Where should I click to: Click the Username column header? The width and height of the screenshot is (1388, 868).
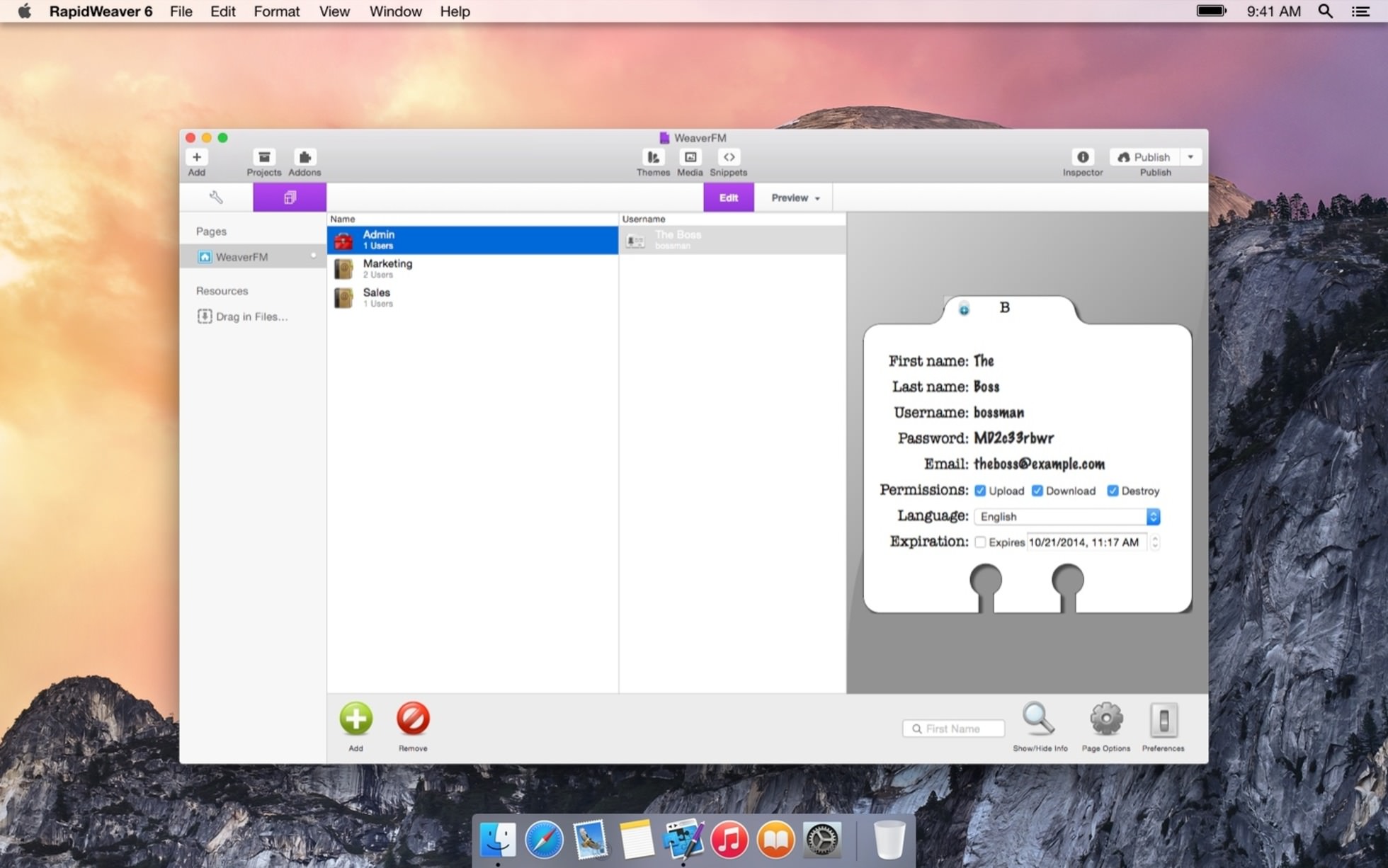(732, 219)
